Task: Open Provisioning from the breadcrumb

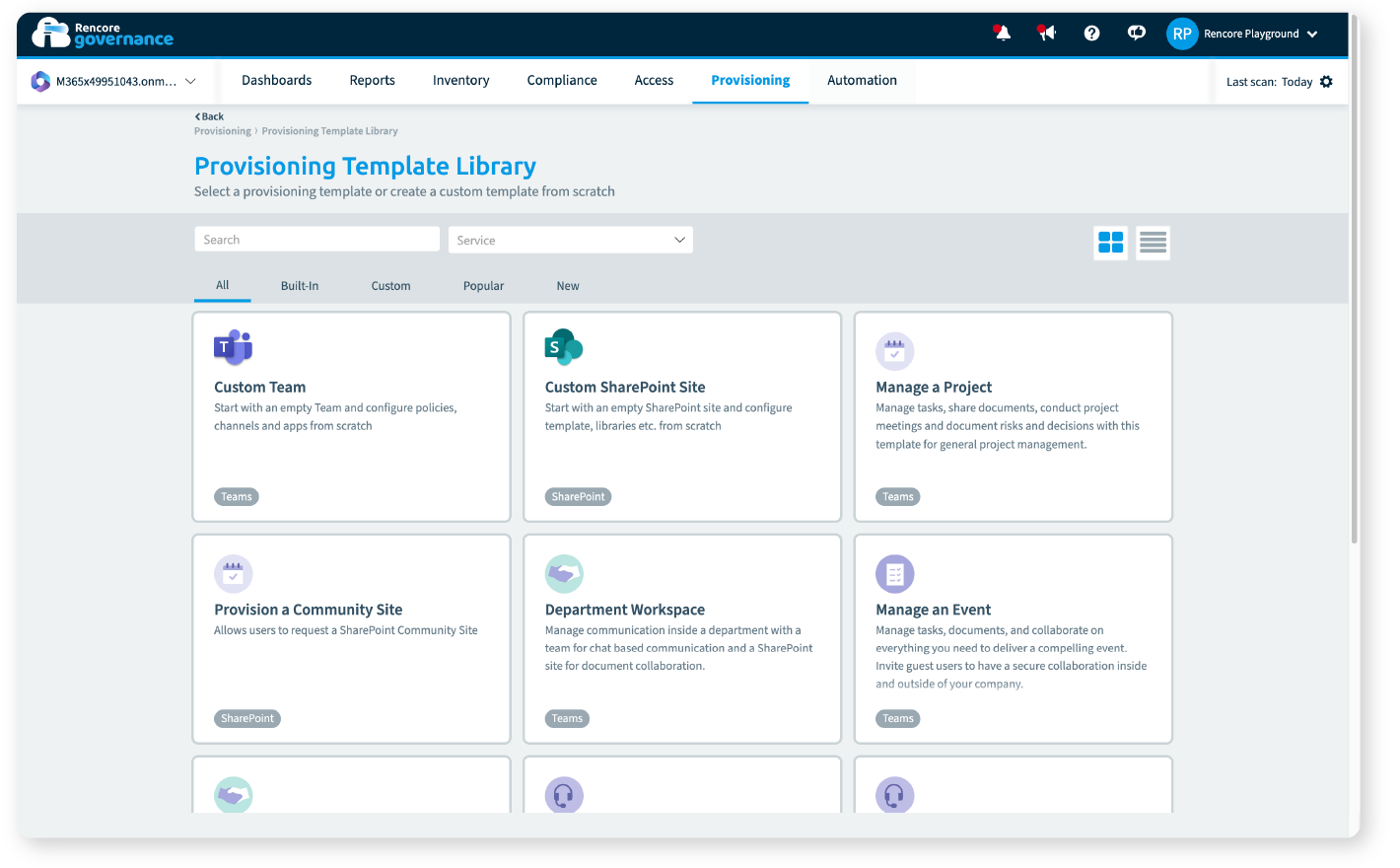Action: tap(223, 130)
